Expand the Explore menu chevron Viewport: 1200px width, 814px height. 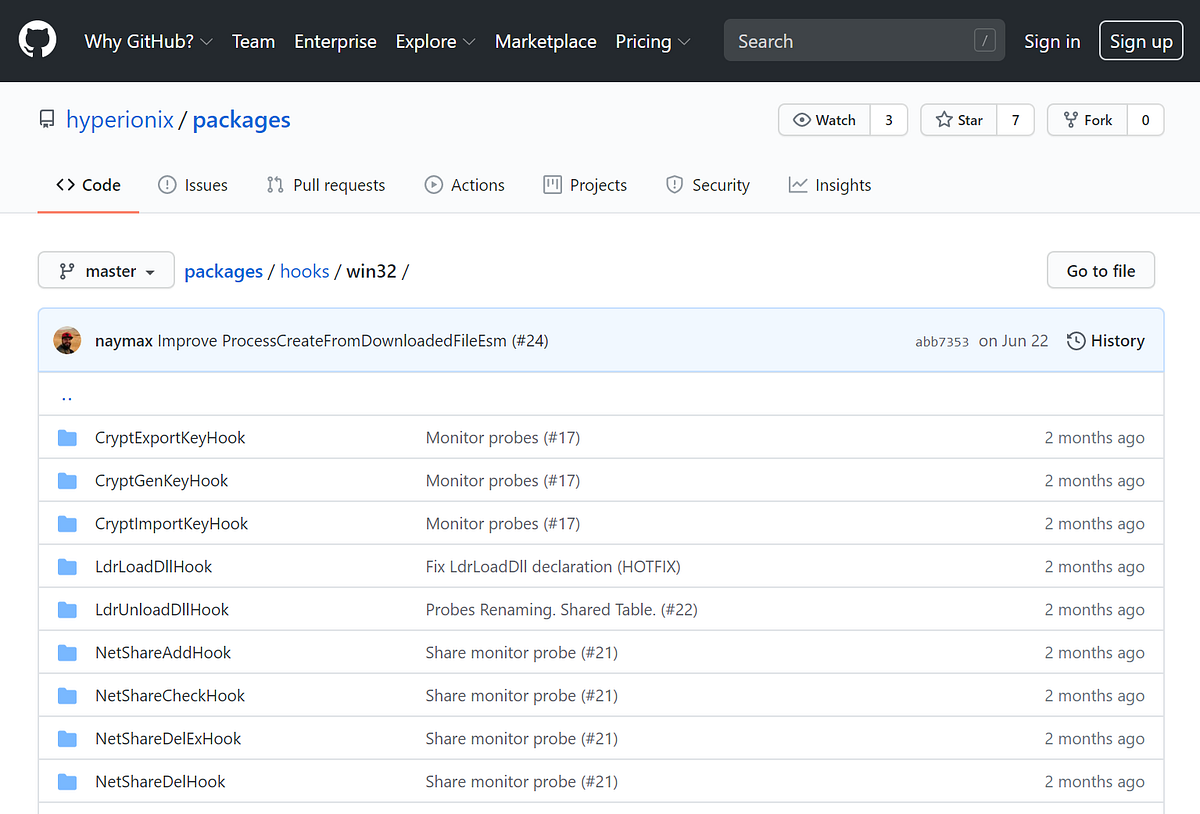(x=469, y=42)
